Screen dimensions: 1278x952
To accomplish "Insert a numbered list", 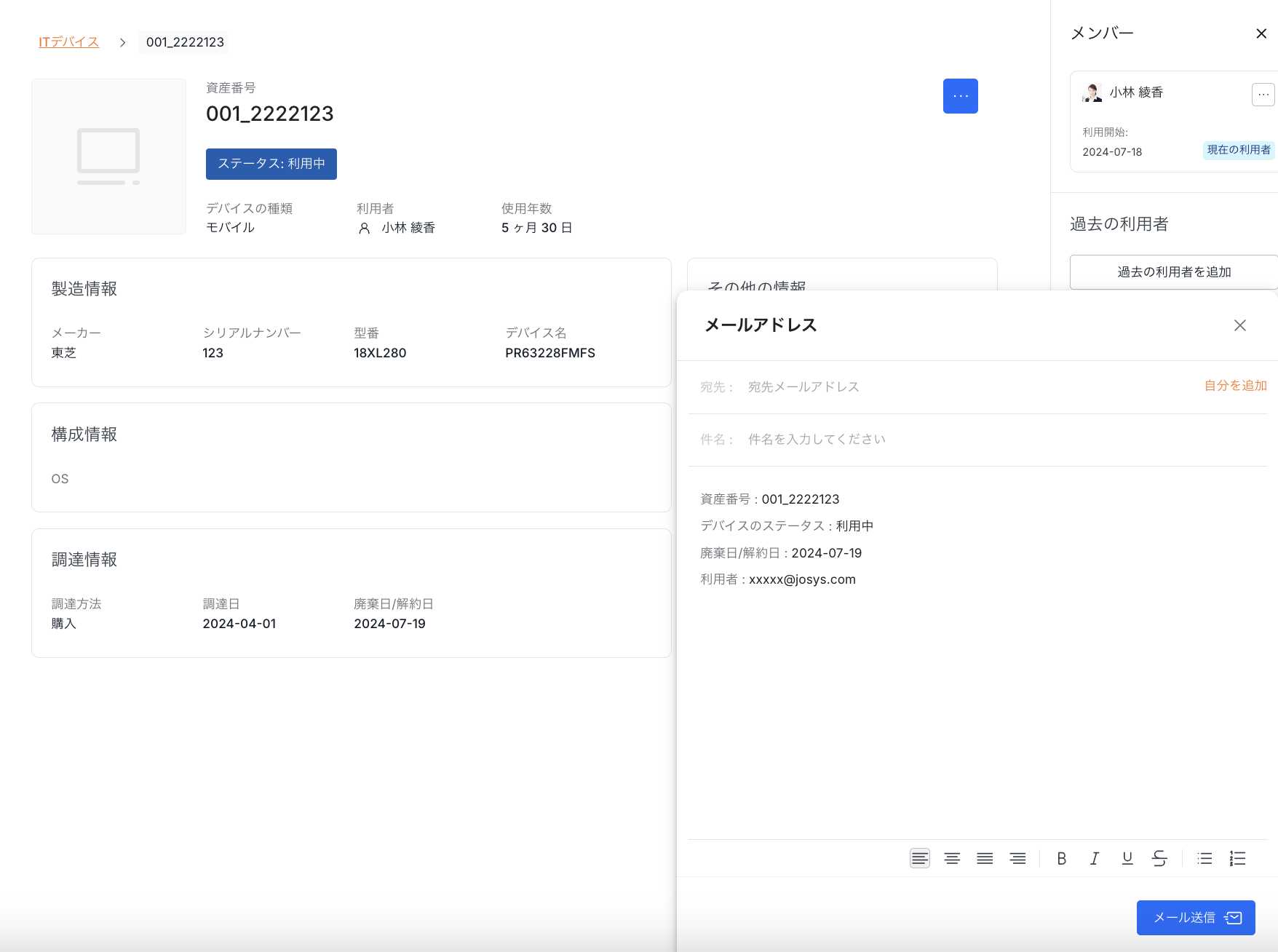I will pyautogui.click(x=1237, y=858).
